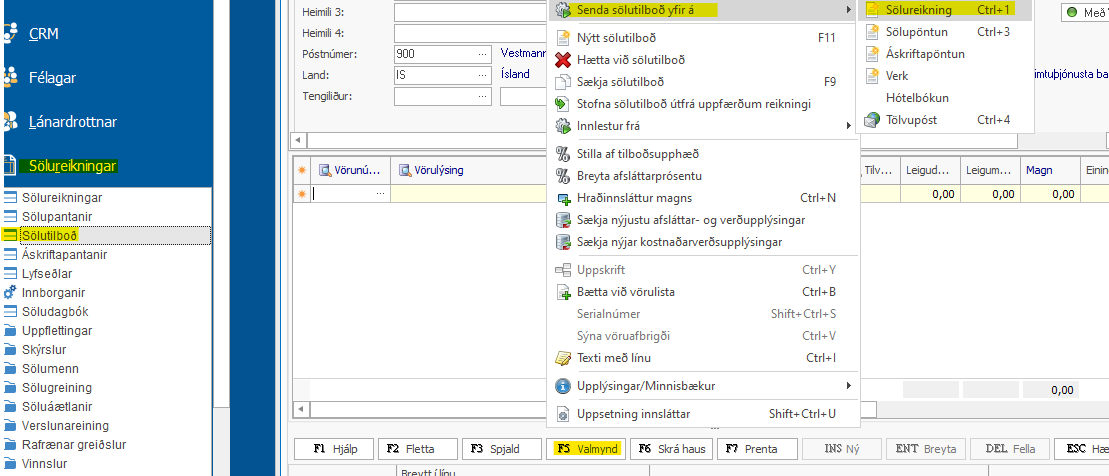Select Sækja sölutilboð menu entry
Image resolution: width=1109 pixels, height=476 pixels.
coord(620,82)
